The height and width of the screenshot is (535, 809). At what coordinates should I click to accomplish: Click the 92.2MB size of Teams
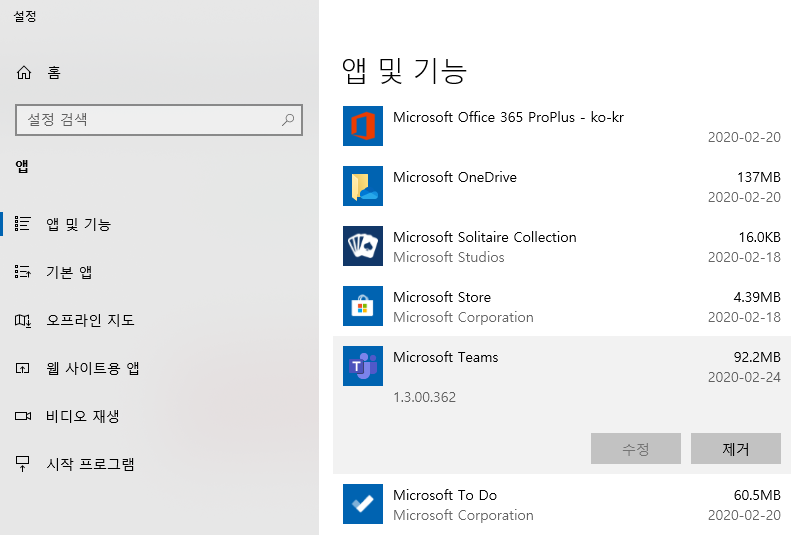coord(757,357)
